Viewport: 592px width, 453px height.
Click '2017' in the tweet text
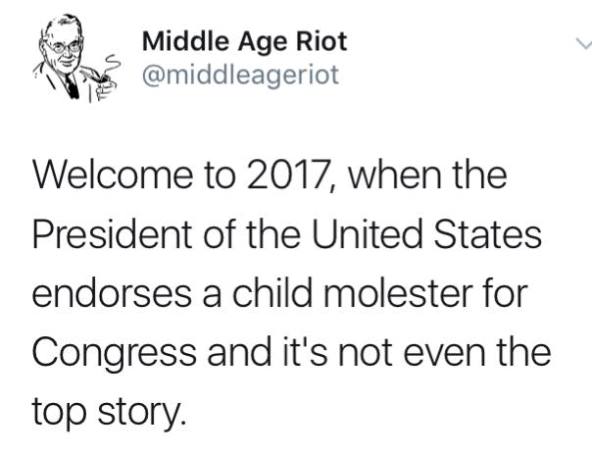(x=285, y=176)
